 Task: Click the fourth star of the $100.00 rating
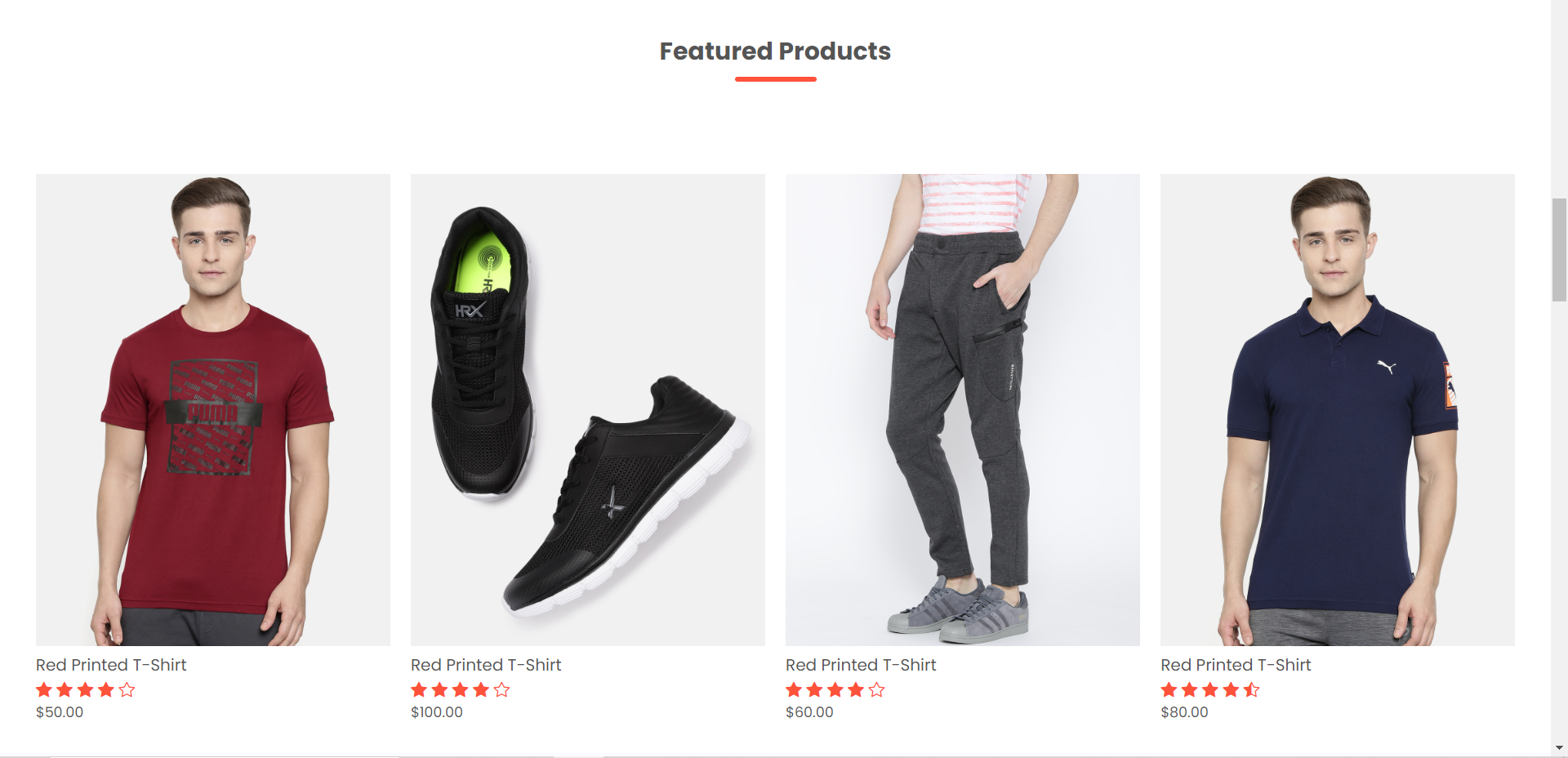481,690
